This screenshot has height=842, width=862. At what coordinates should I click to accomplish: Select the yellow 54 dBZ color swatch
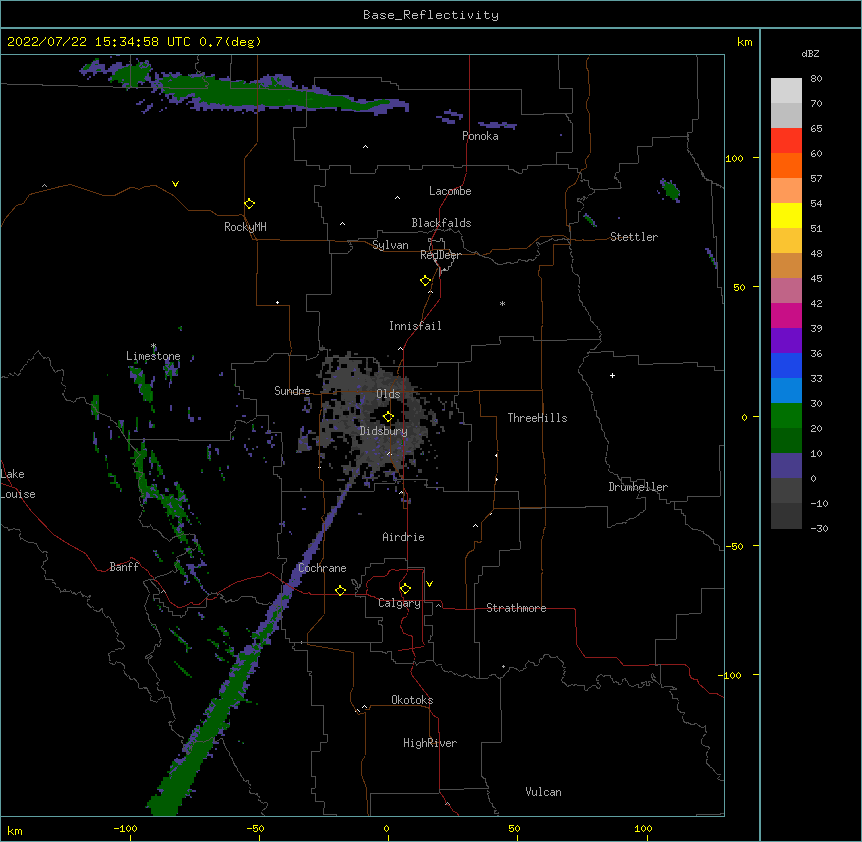(x=786, y=215)
